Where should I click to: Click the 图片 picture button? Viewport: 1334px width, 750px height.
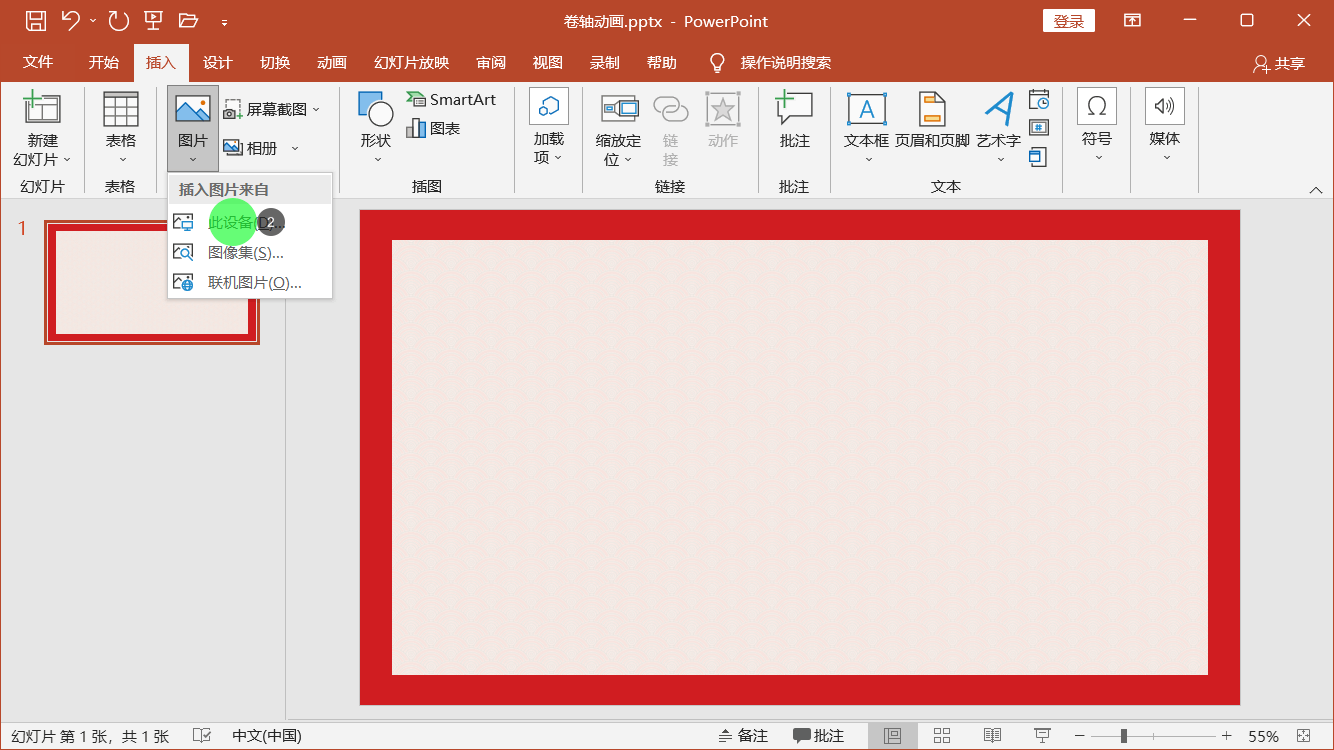[x=193, y=128]
